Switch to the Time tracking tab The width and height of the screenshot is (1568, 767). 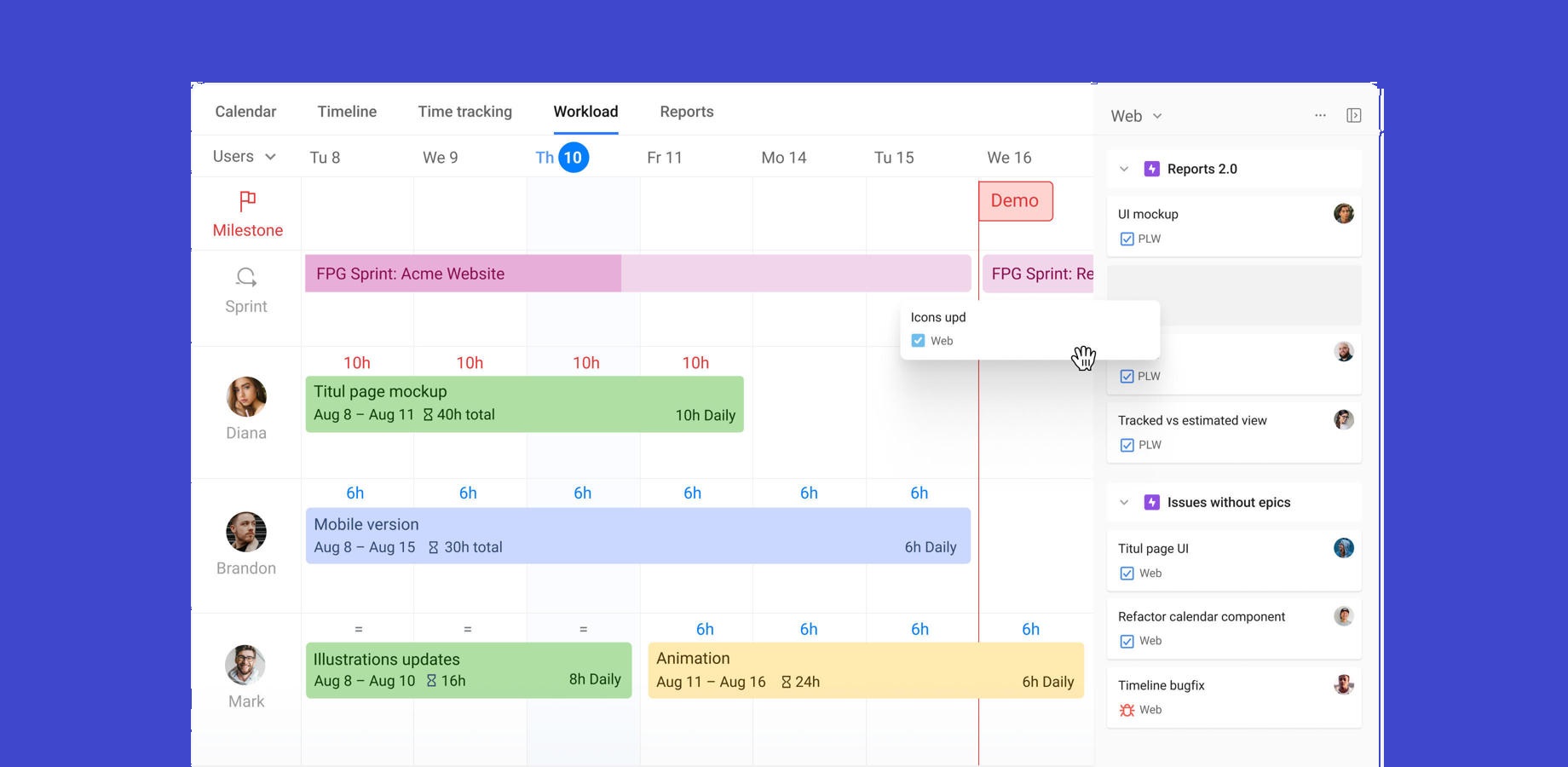click(x=464, y=111)
